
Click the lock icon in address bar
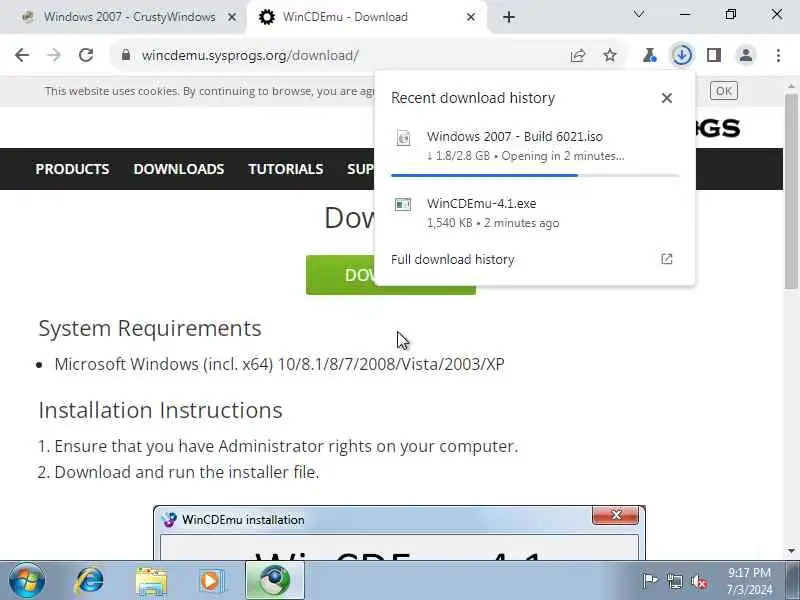tap(126, 55)
